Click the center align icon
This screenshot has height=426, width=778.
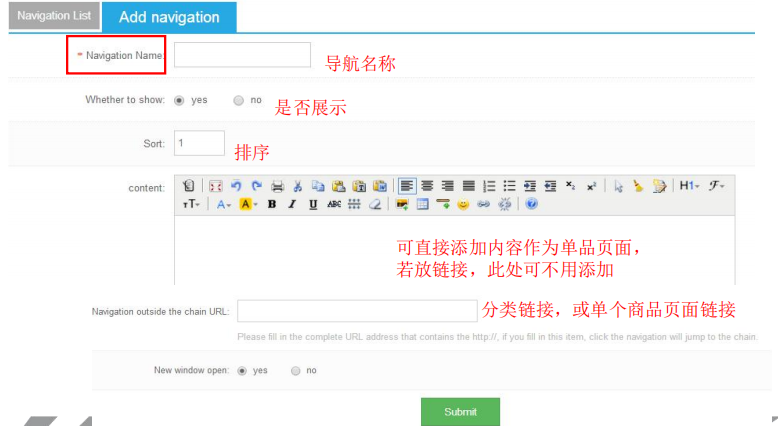pos(427,186)
